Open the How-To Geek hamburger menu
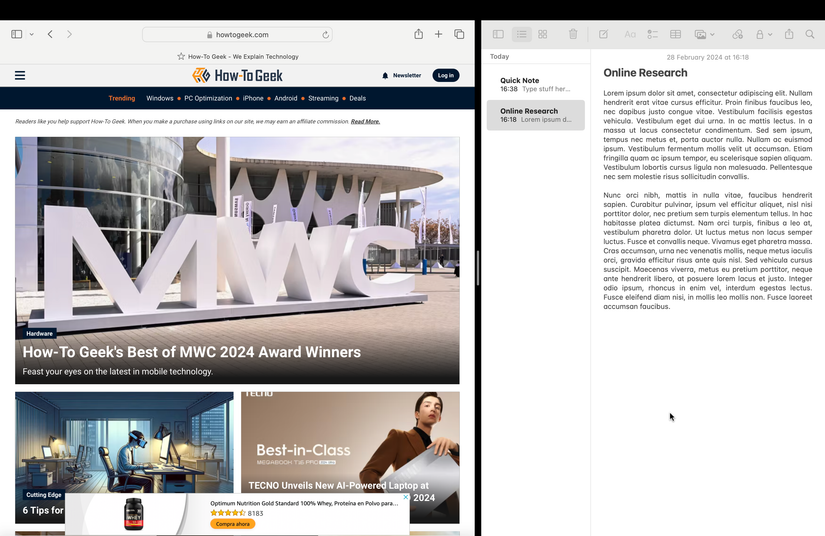Image resolution: width=825 pixels, height=536 pixels. pos(19,75)
